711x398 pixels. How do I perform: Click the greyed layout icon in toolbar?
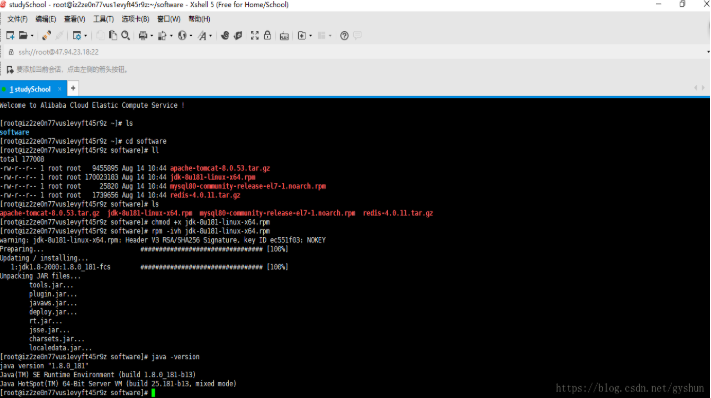(x=322, y=35)
